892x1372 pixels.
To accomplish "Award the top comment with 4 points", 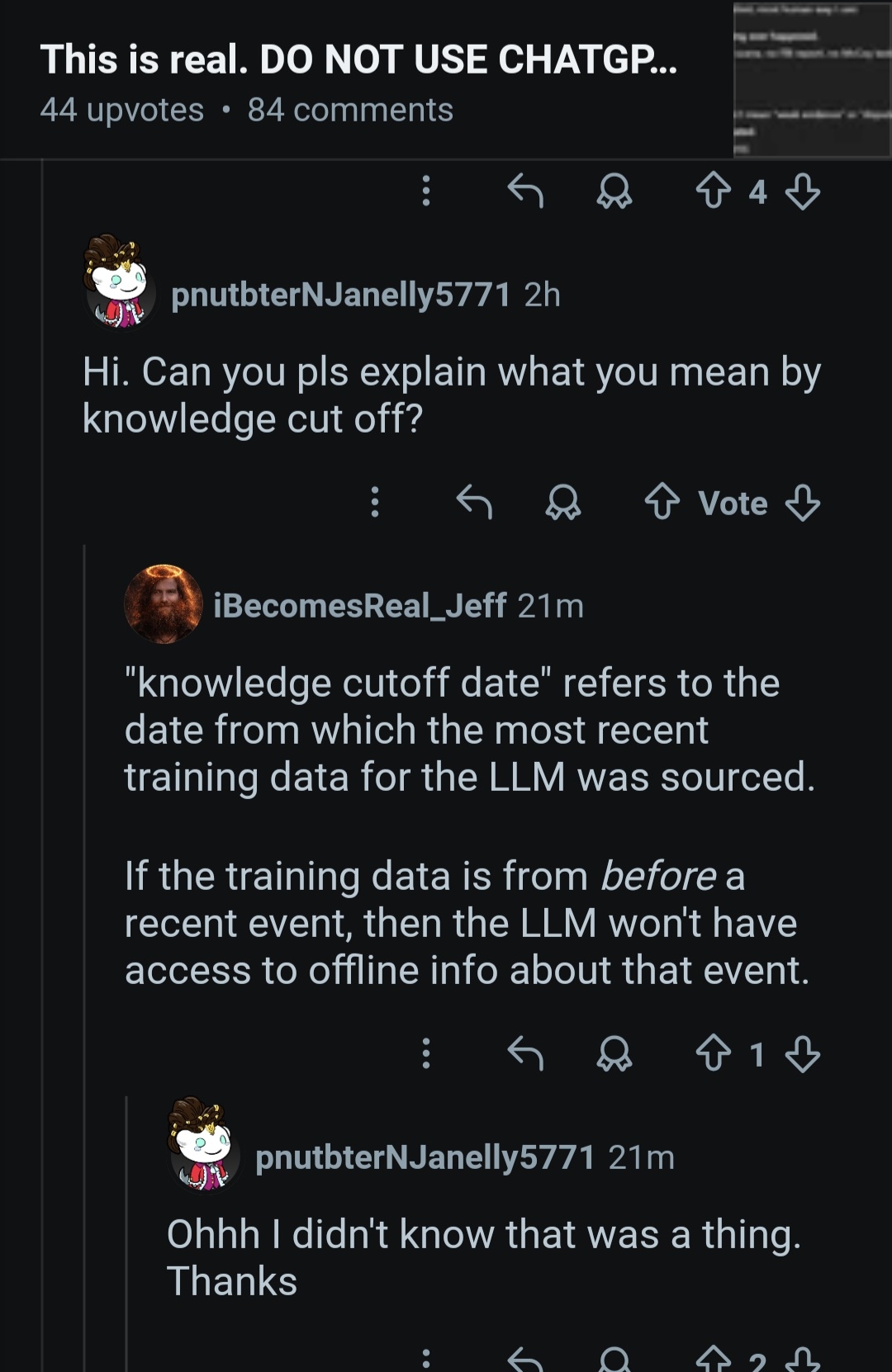I will 614,192.
